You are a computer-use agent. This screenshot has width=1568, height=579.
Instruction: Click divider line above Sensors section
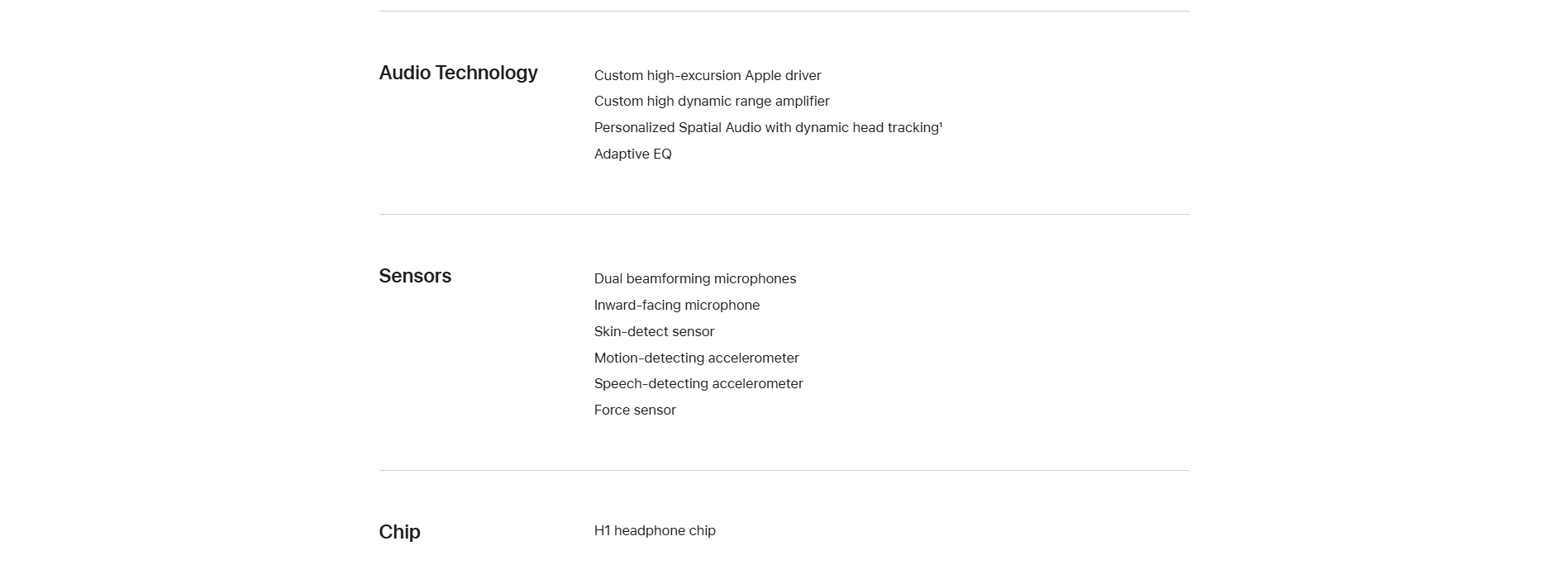pyautogui.click(x=784, y=214)
